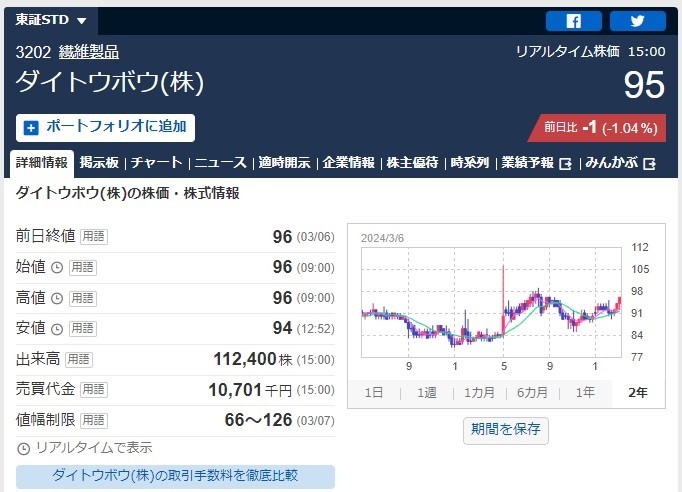Screen dimensions: 682x492
Task: Click the ダイトウボウ(株)の株価・株式情報 heading
Action: 127,193
